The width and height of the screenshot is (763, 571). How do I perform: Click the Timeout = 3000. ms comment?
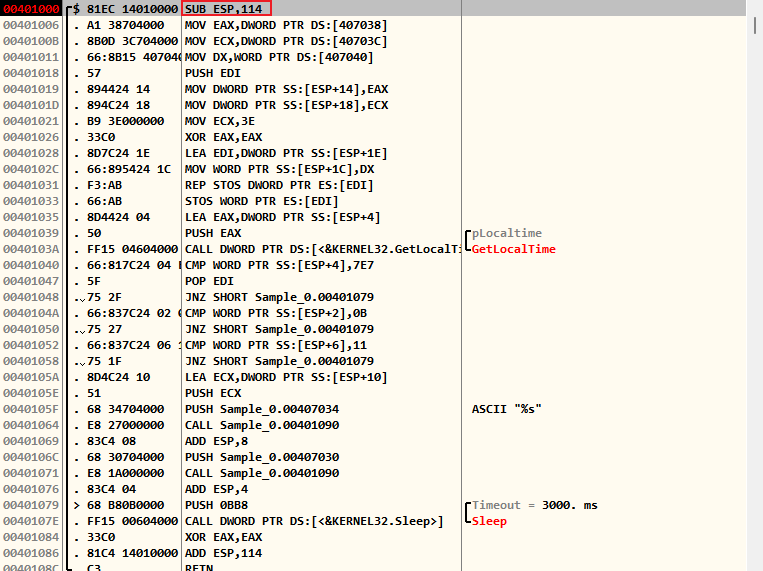tap(534, 505)
